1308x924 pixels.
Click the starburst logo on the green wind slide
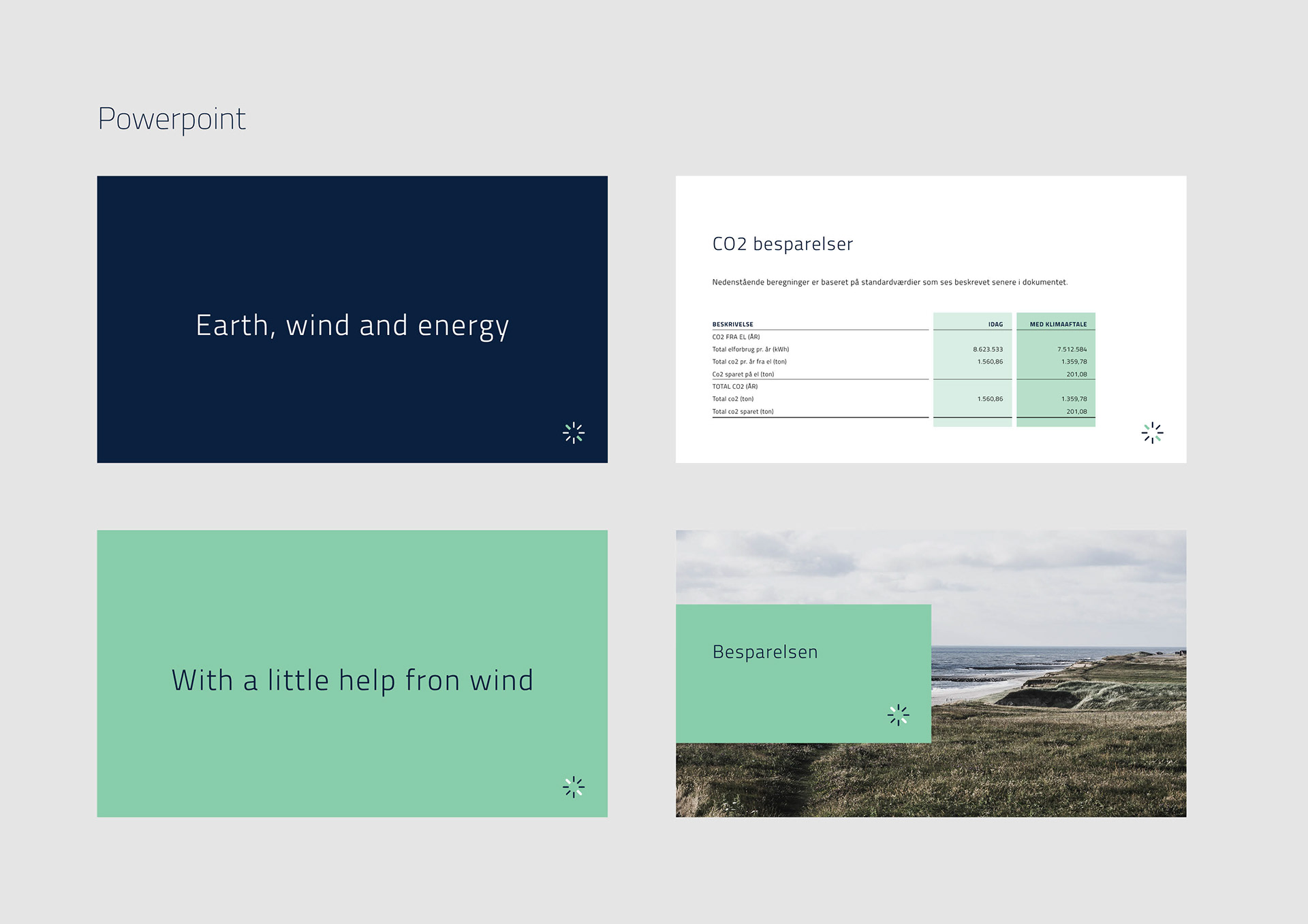[574, 786]
